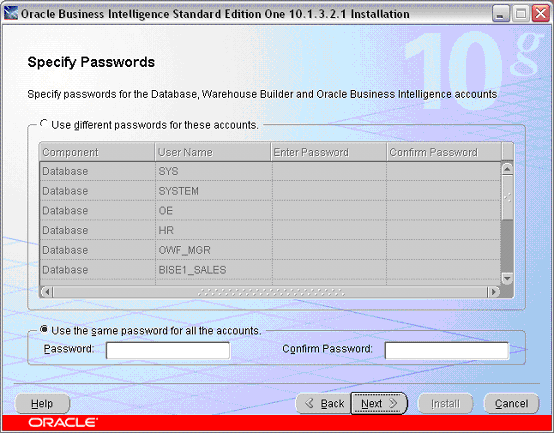554x433 pixels.
Task: Maximize the installer window
Action: click(x=520, y=14)
